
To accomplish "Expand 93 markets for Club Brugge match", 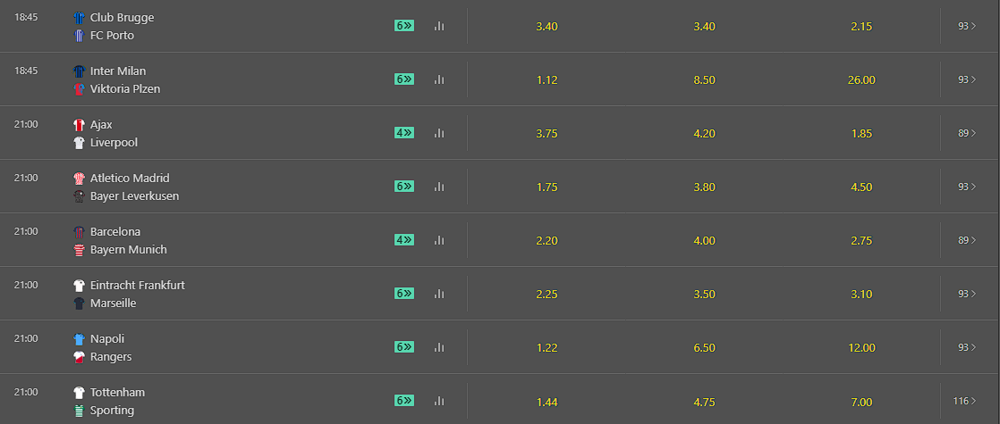I will [967, 26].
